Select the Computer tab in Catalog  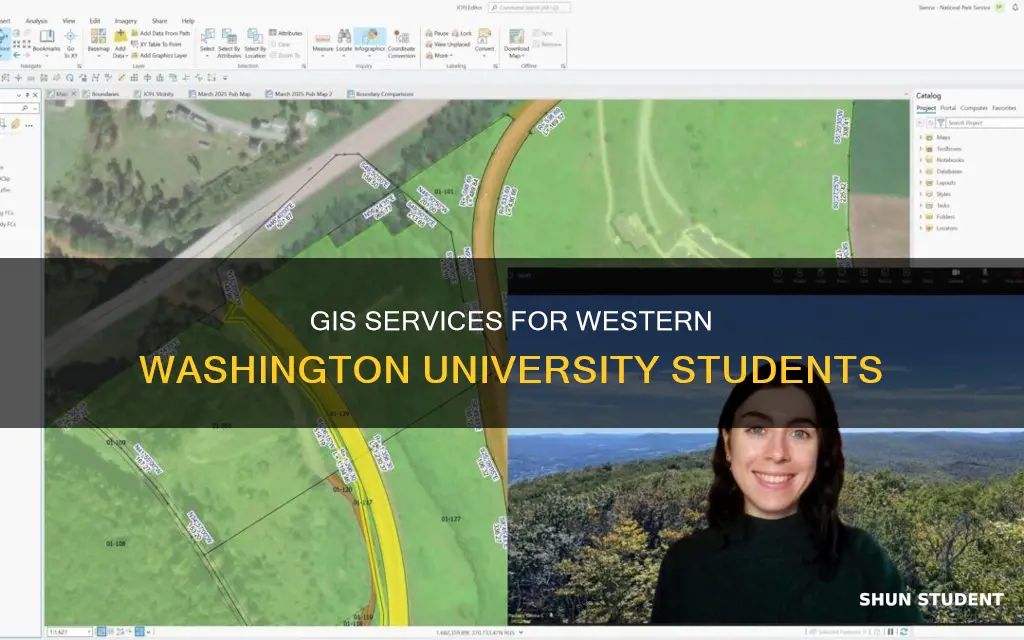coord(974,108)
